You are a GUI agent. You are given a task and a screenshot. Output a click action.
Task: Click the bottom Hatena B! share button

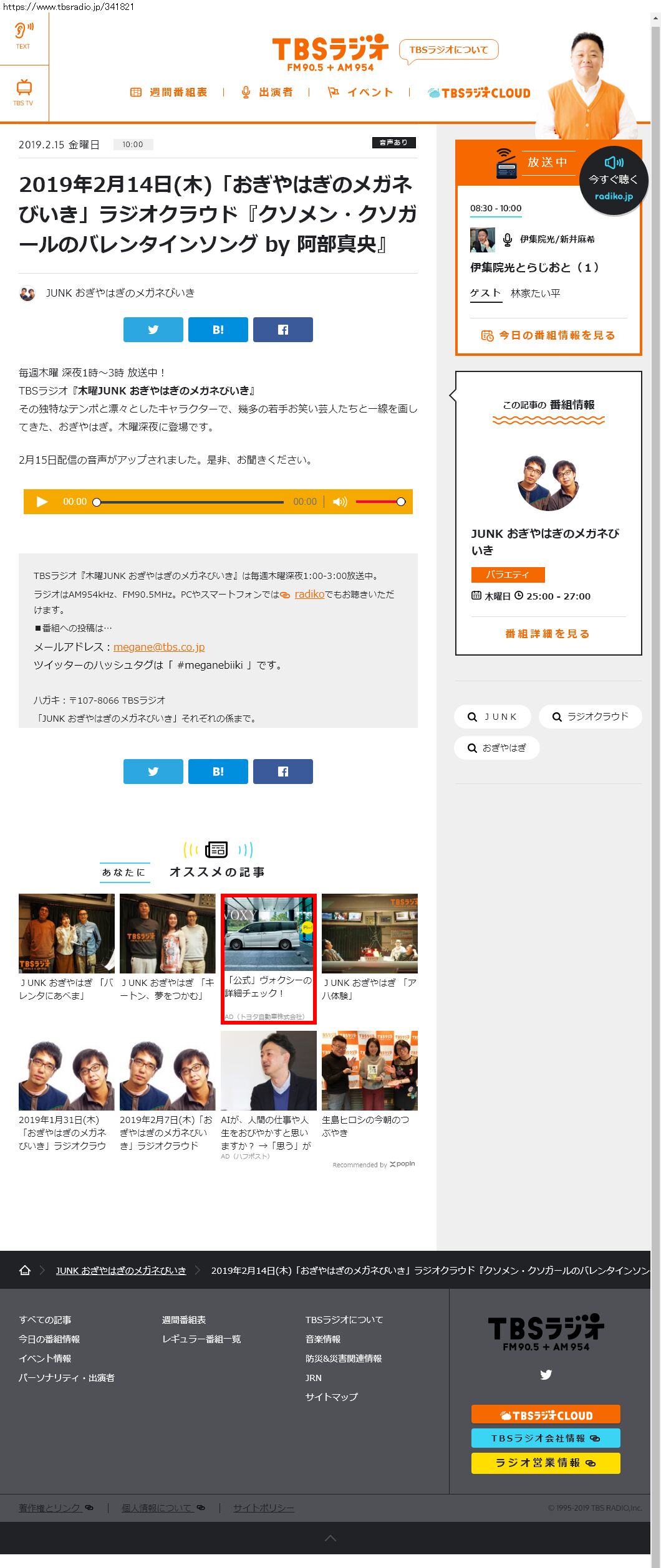(x=218, y=772)
